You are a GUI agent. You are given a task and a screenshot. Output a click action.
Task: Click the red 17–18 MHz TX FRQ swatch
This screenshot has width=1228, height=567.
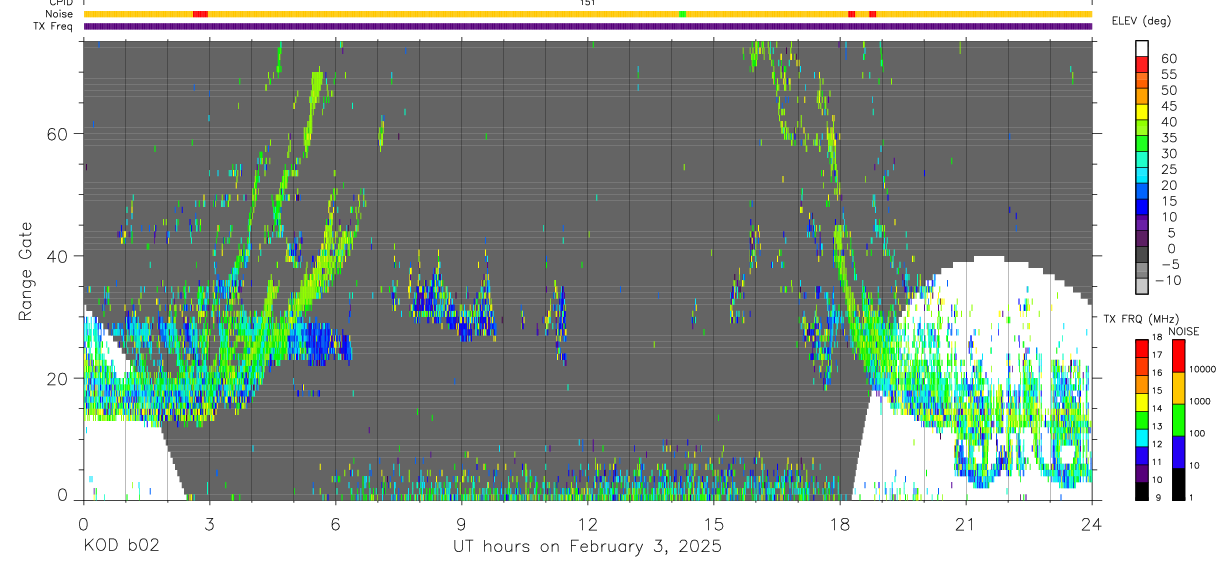tap(1142, 348)
